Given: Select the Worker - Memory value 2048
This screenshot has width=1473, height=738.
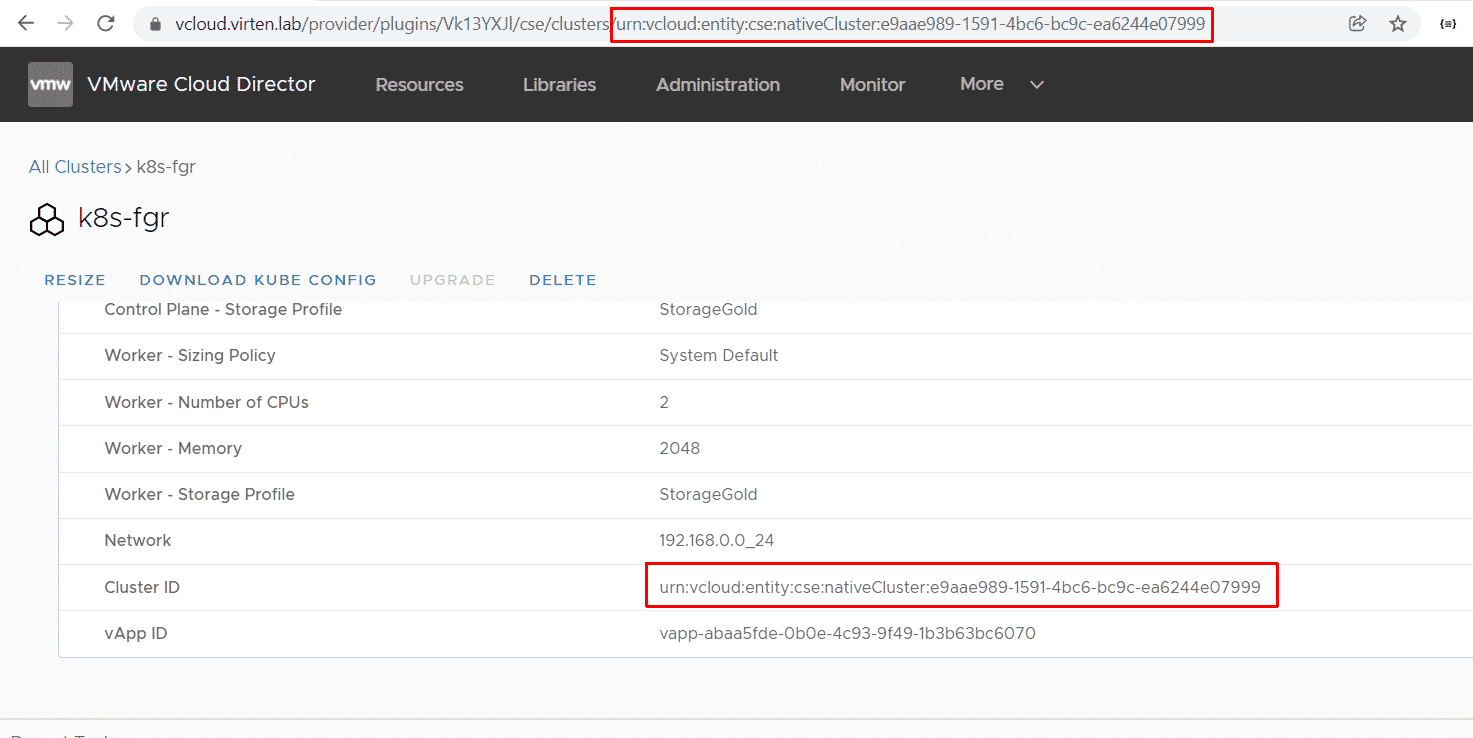Looking at the screenshot, I should [x=680, y=448].
